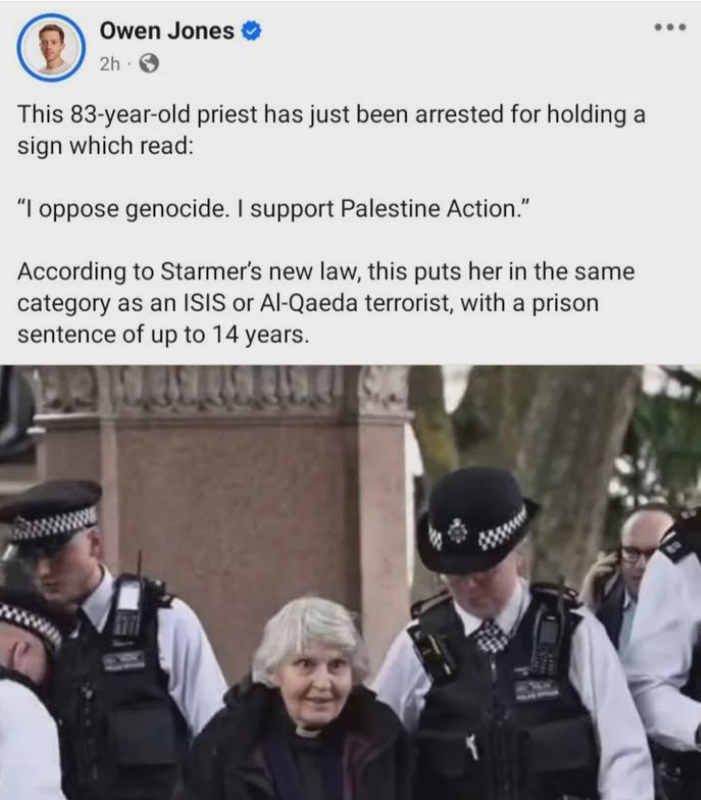Click the paragraph starting "According to Starmer's new law"
The image size is (701, 800).
[x=326, y=303]
